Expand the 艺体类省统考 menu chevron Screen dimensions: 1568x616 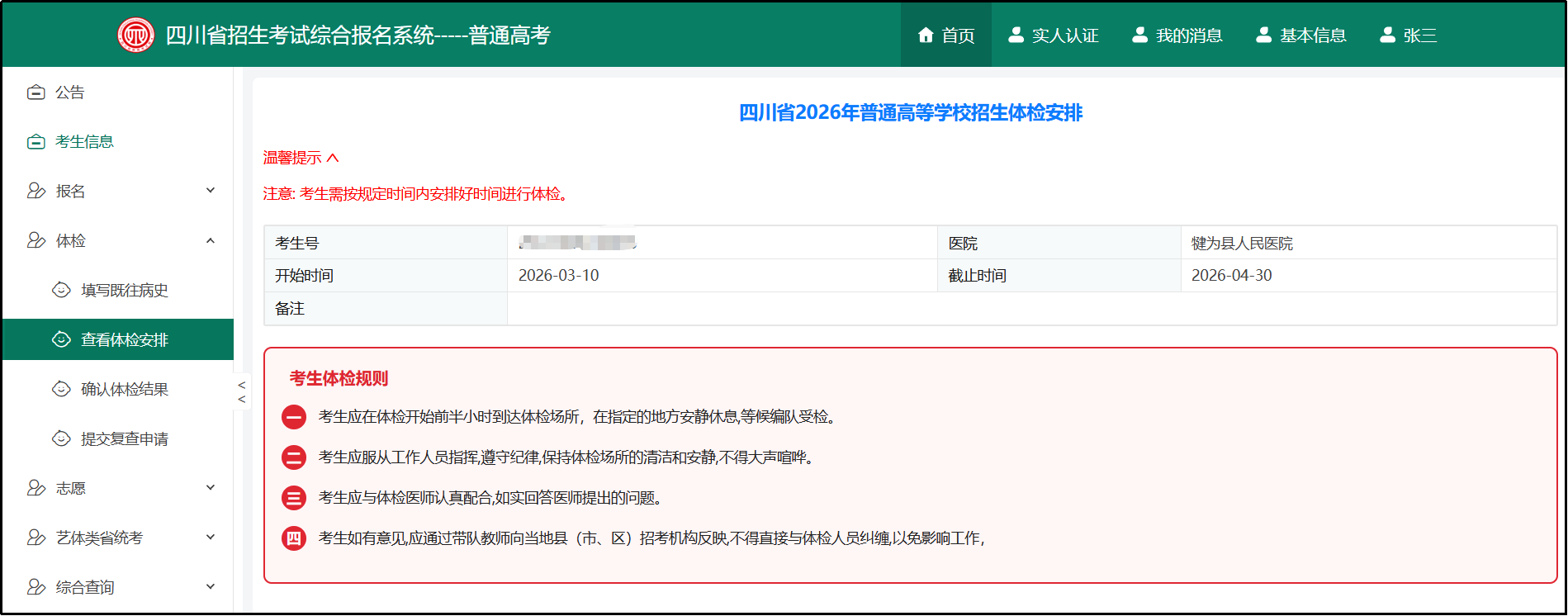pos(211,538)
